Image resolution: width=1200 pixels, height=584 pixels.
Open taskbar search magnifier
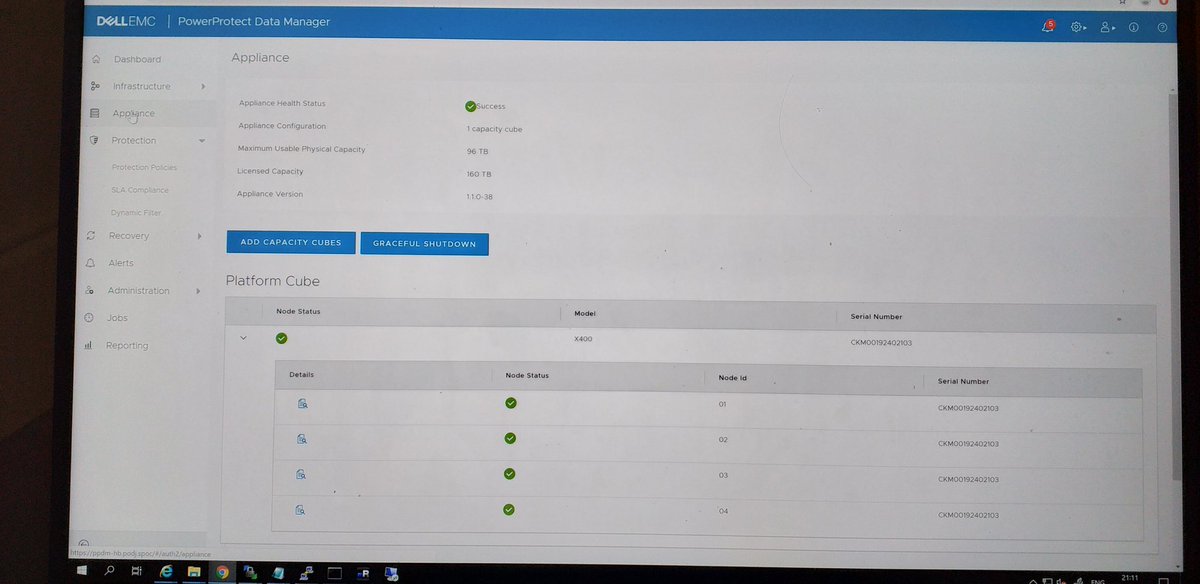[x=109, y=572]
